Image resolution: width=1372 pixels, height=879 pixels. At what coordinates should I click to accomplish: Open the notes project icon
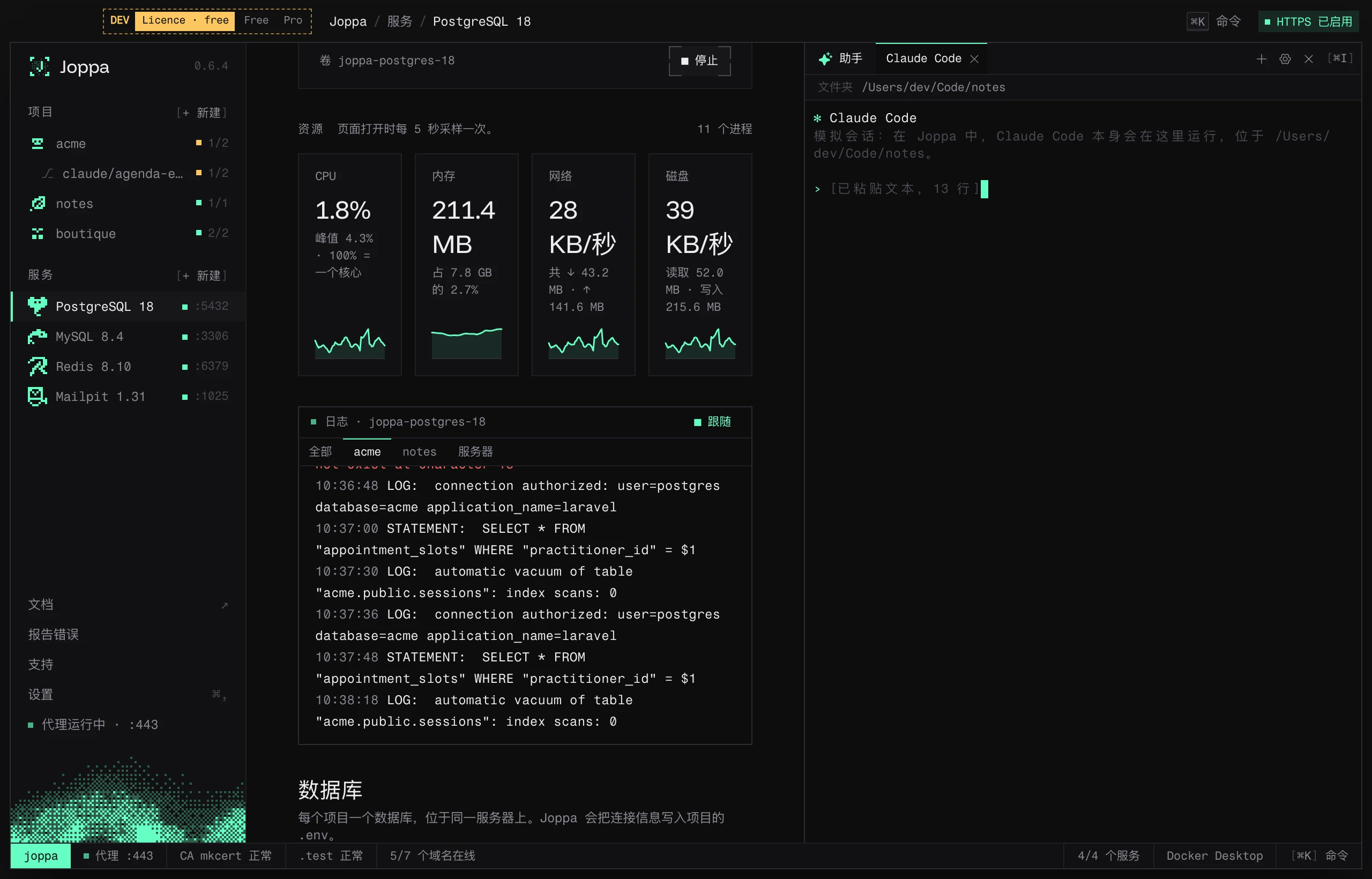point(38,203)
